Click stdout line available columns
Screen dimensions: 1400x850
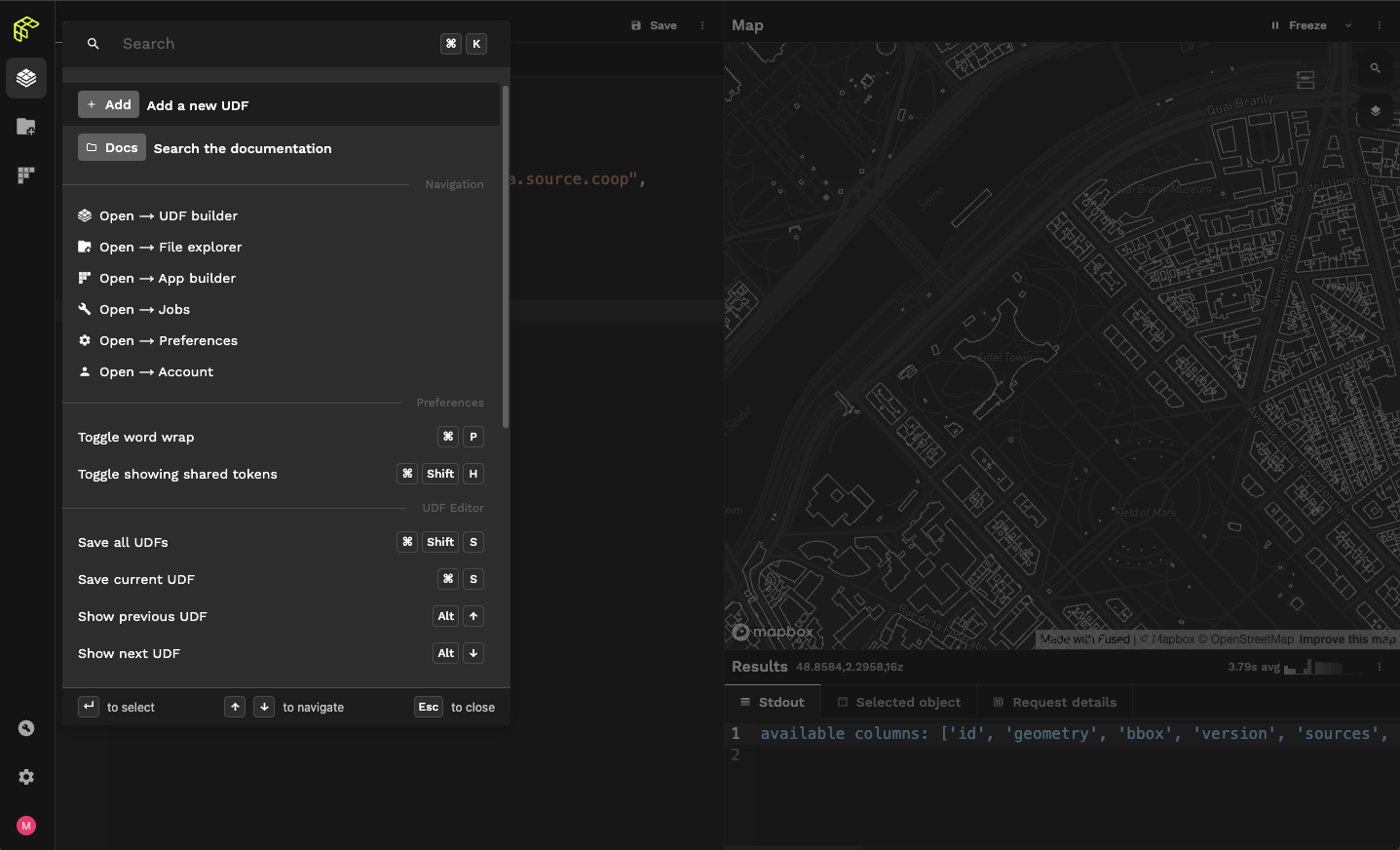pos(1074,733)
